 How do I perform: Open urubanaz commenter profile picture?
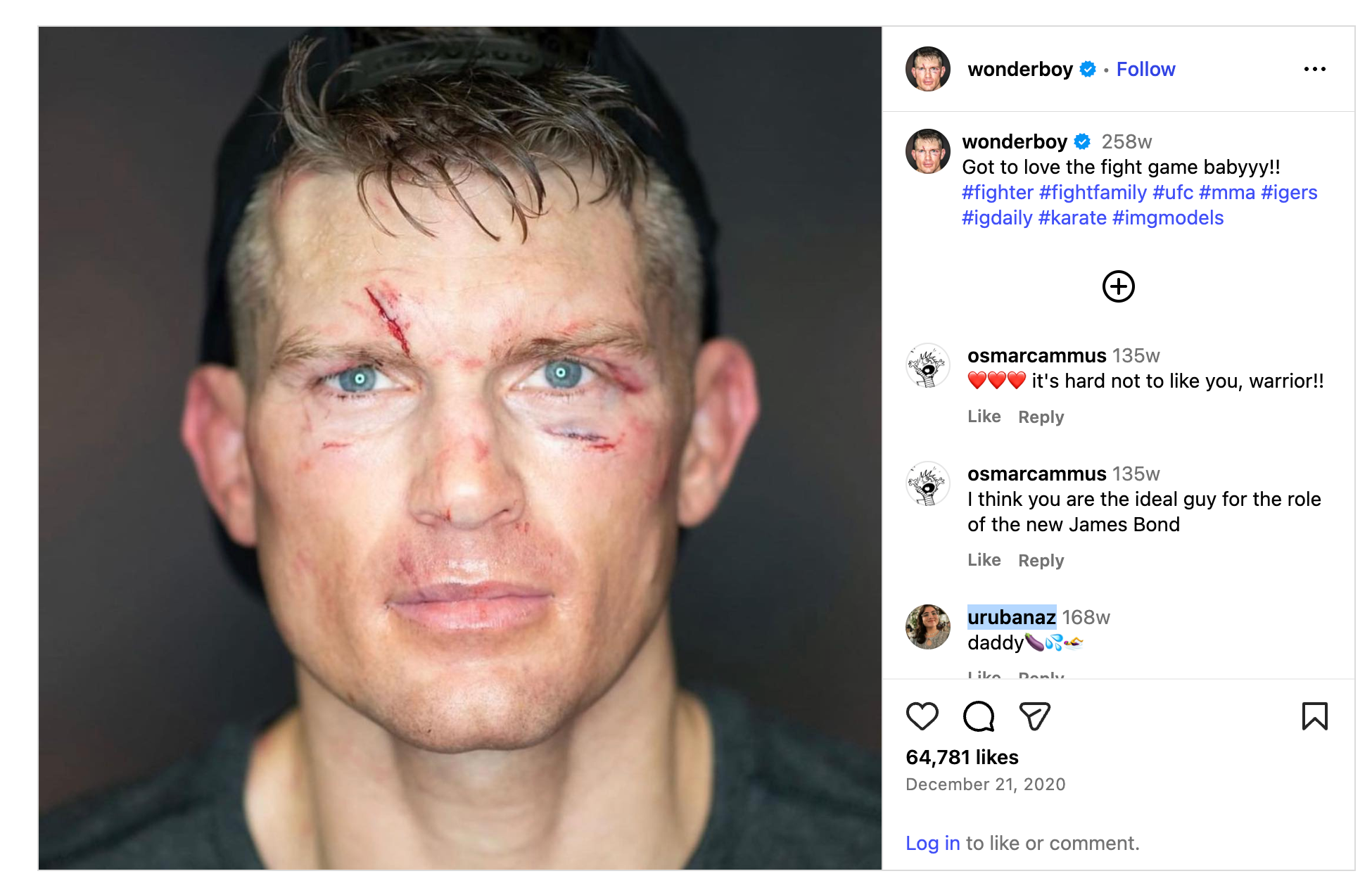pos(927,626)
